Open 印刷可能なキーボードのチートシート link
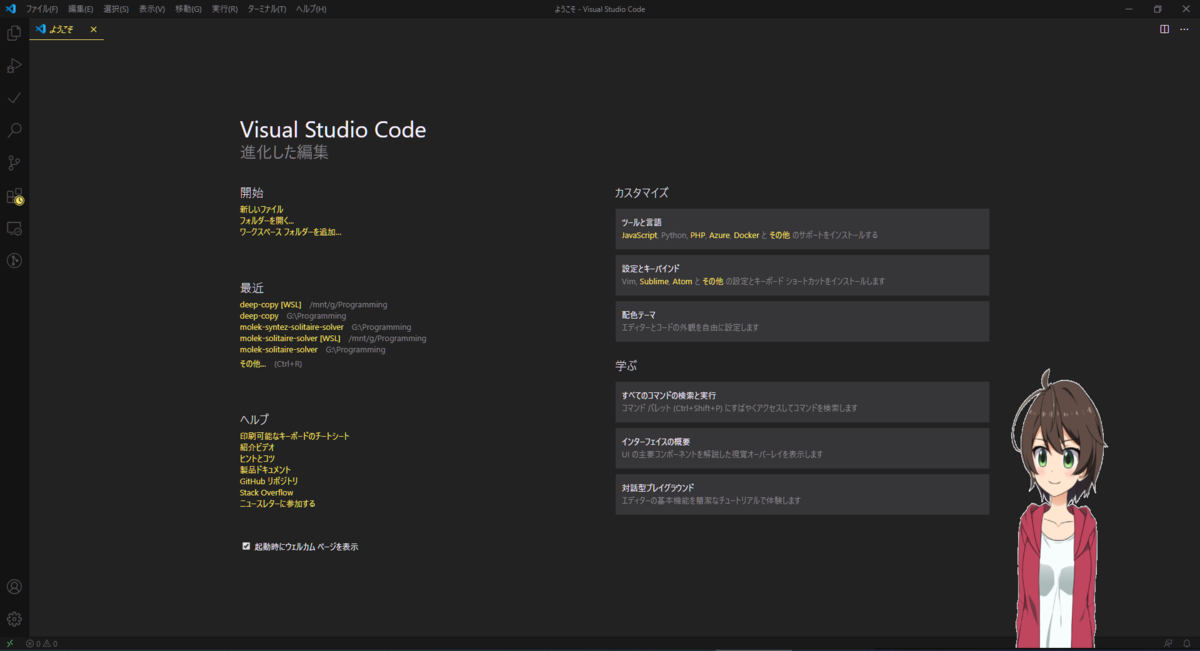The height and width of the screenshot is (651, 1200). 295,436
